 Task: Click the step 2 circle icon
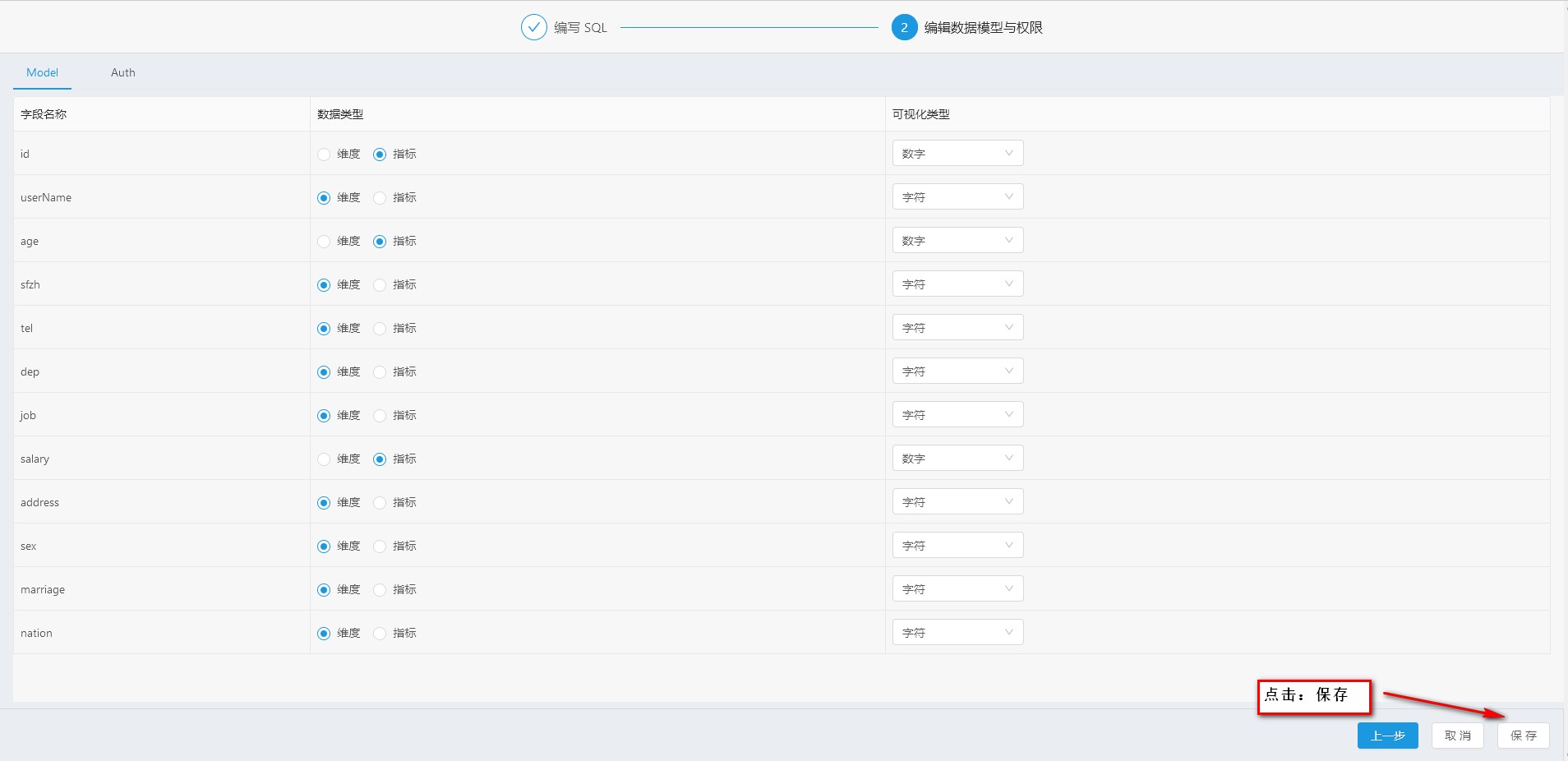pos(904,27)
